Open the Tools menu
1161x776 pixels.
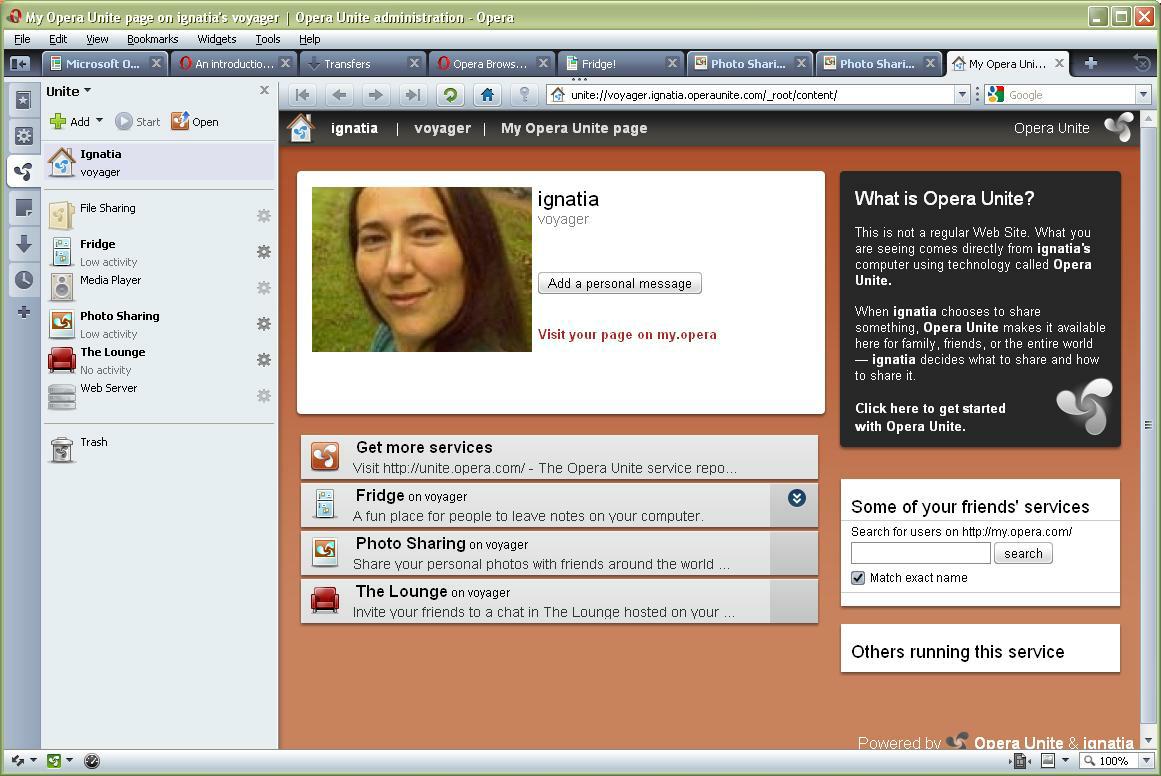(268, 39)
